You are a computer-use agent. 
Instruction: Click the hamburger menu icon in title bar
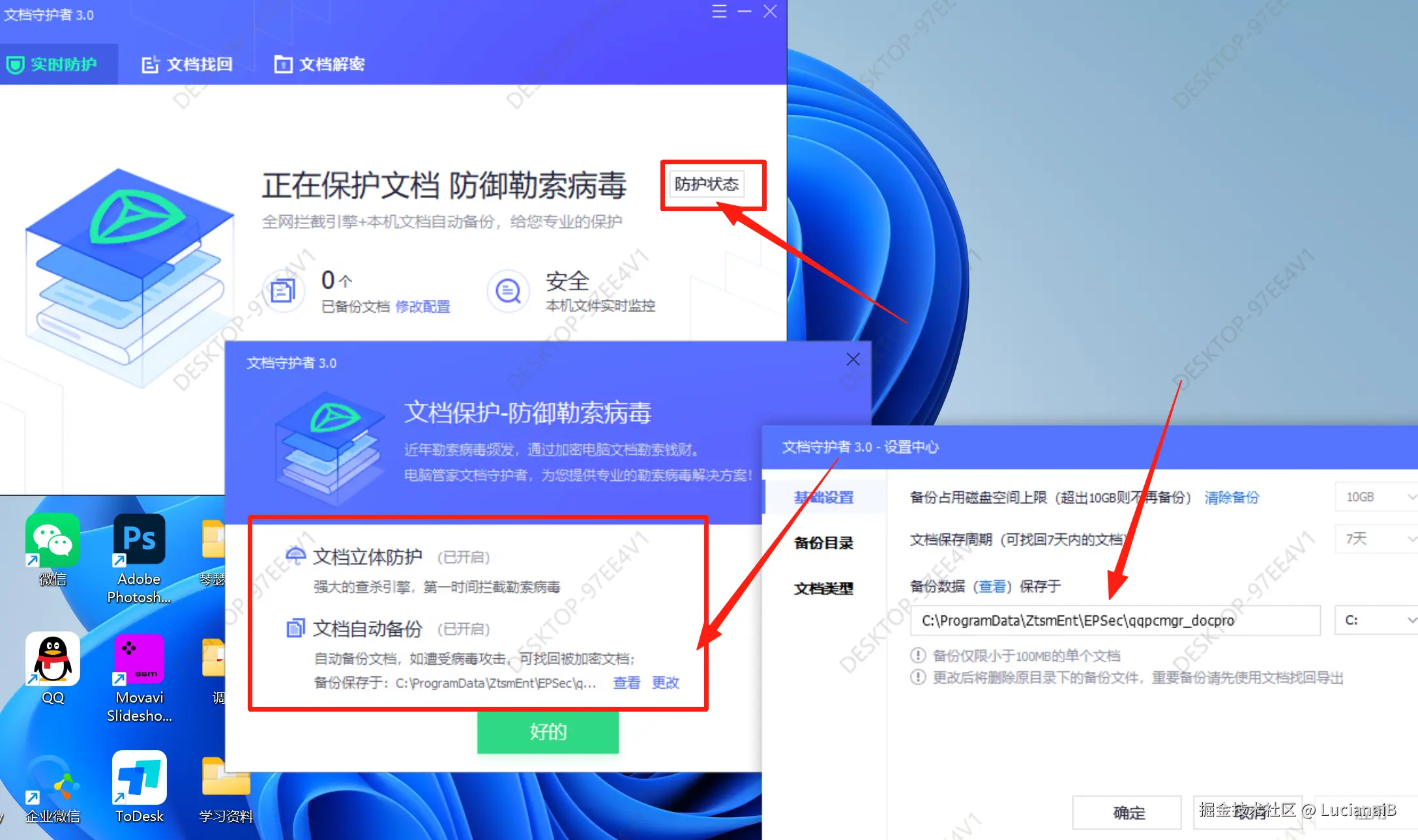718,11
